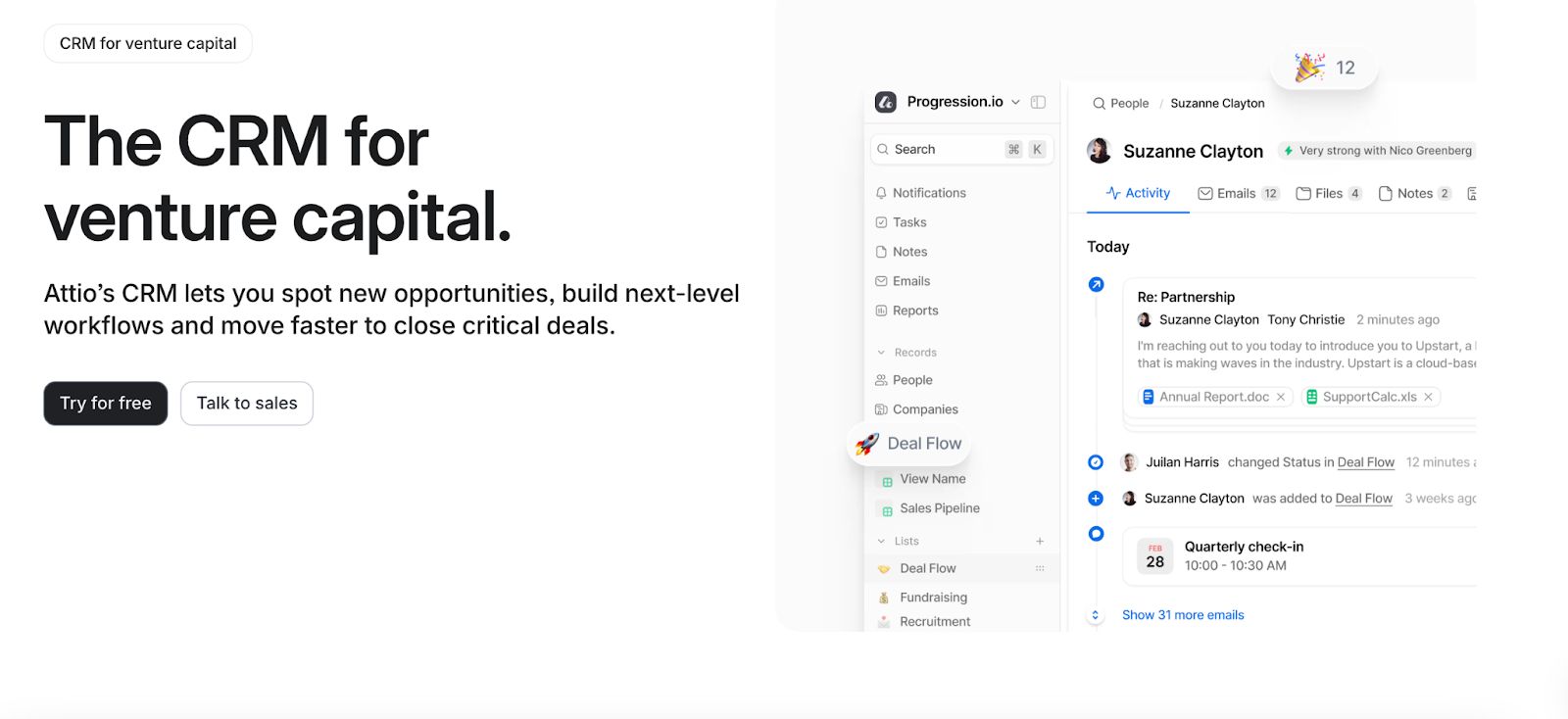Click the sidebar Notes page icon
This screenshot has width=1568, height=719.
coord(881,252)
